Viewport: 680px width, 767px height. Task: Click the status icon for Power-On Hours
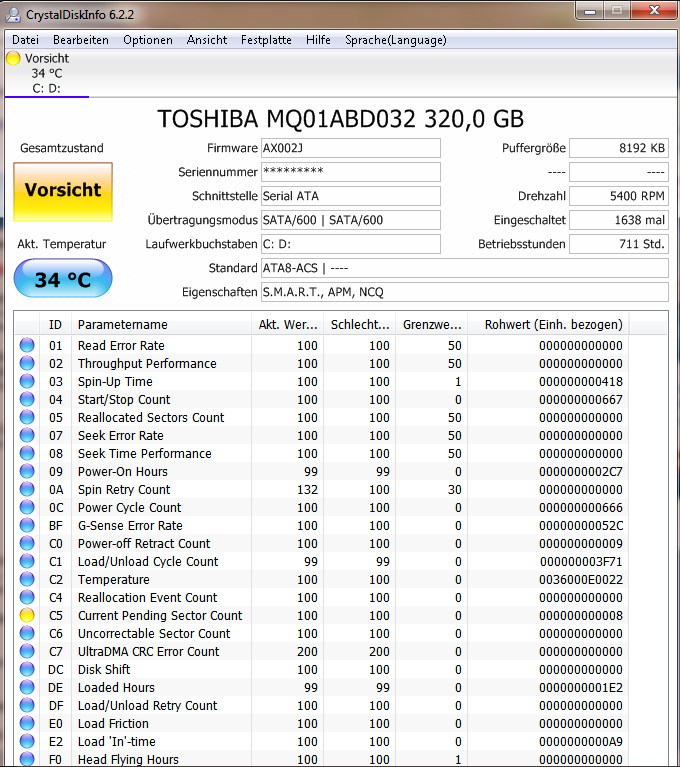(27, 472)
